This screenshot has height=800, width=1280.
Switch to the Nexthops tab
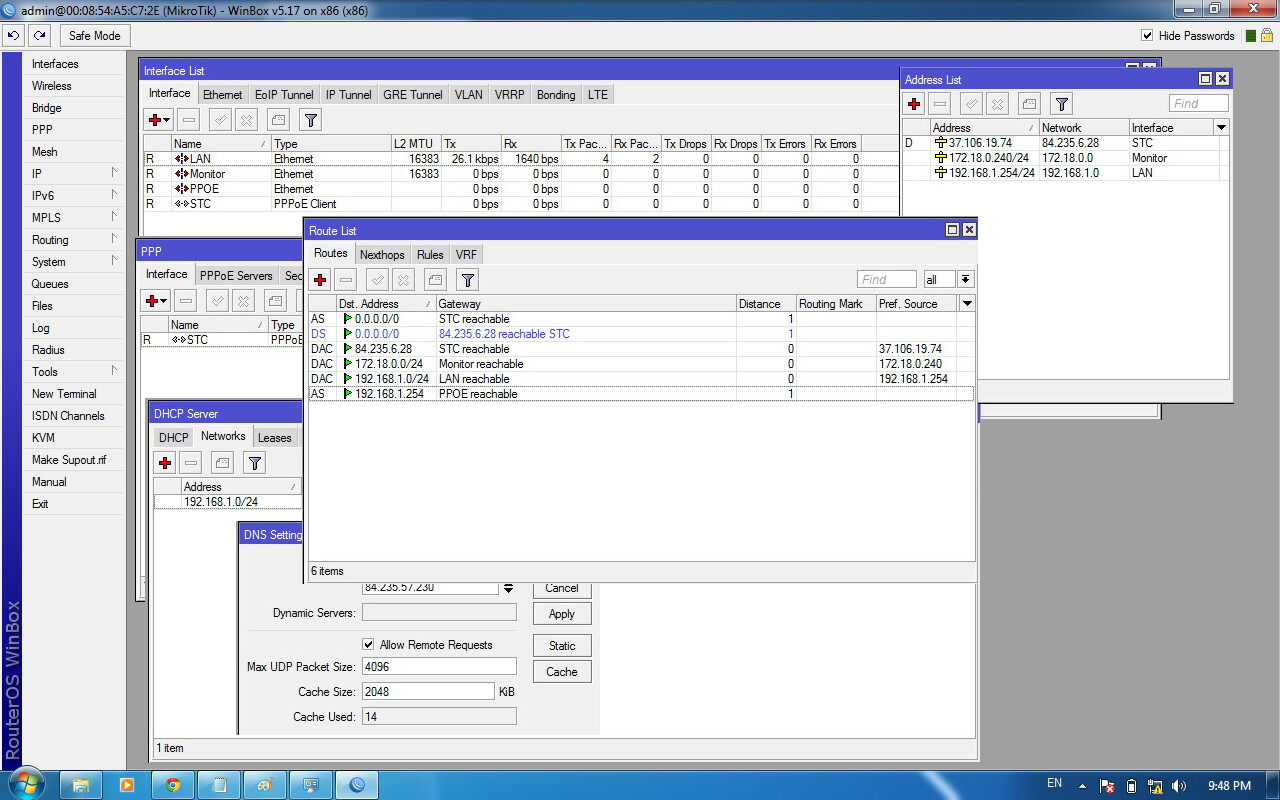tap(381, 255)
